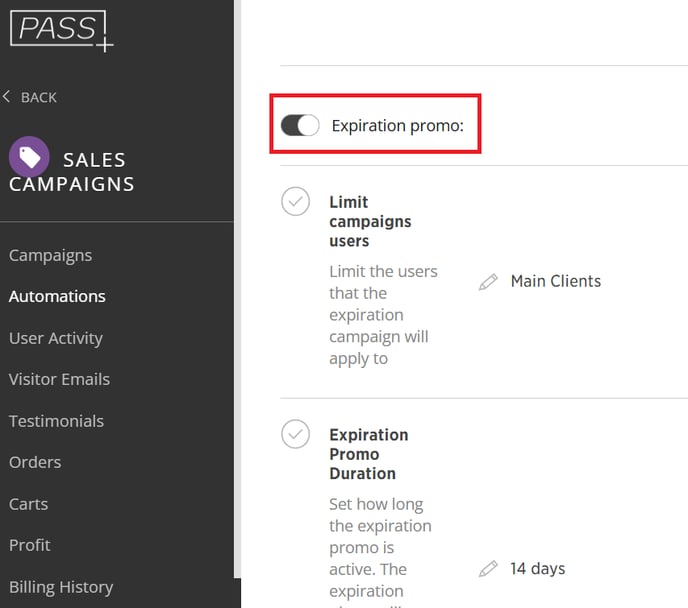
Task: Click the pencil icon beside Main Clients
Action: coord(488,282)
